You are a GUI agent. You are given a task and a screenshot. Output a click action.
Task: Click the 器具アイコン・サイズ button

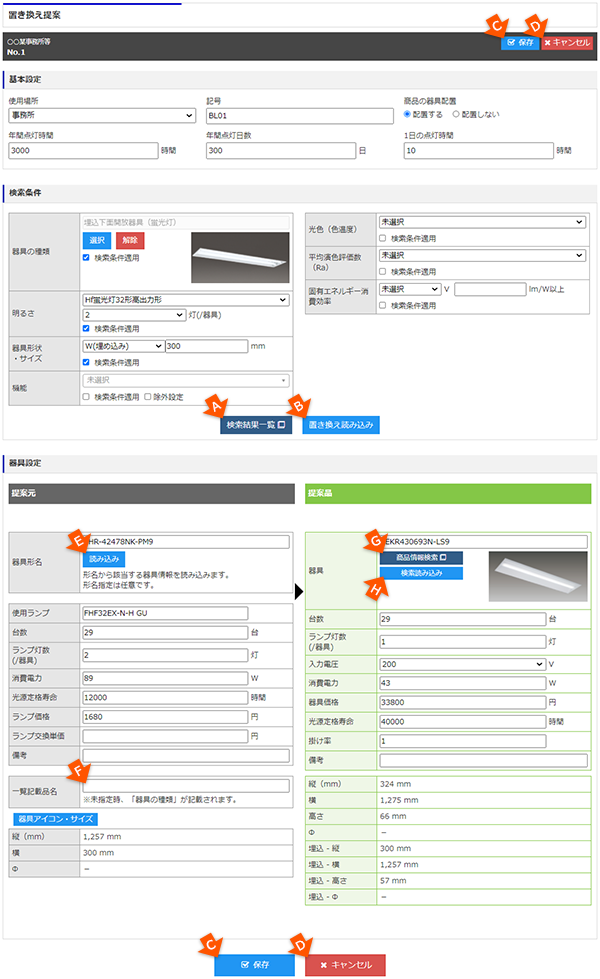click(47, 818)
